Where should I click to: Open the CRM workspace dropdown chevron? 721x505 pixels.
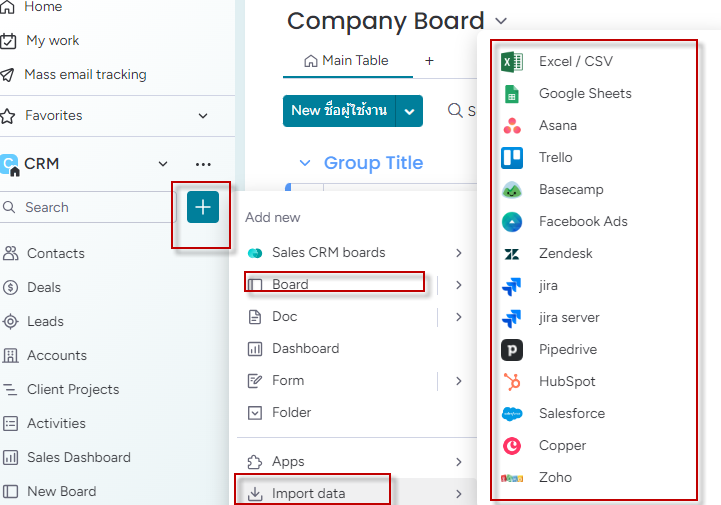tap(163, 164)
